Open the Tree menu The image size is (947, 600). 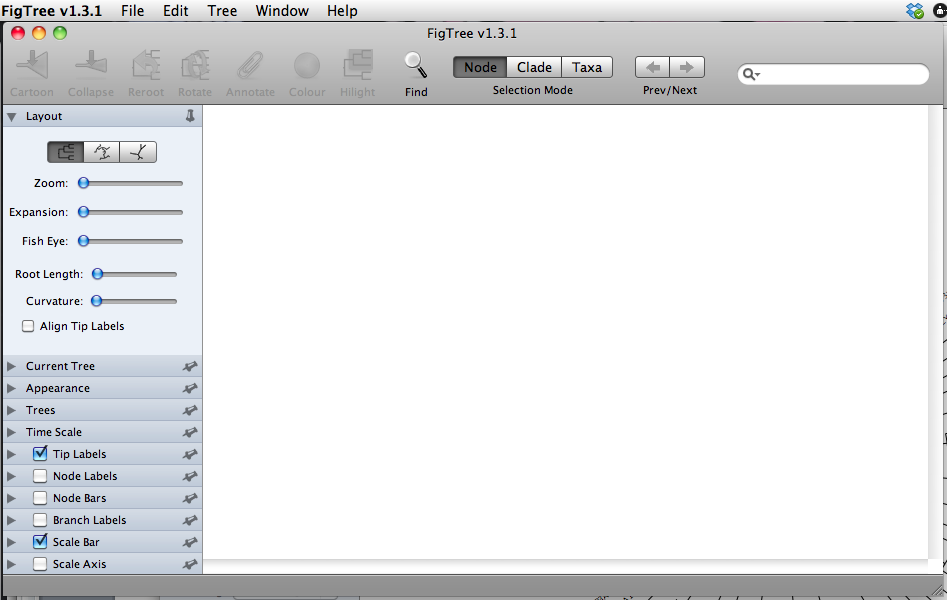tap(222, 11)
